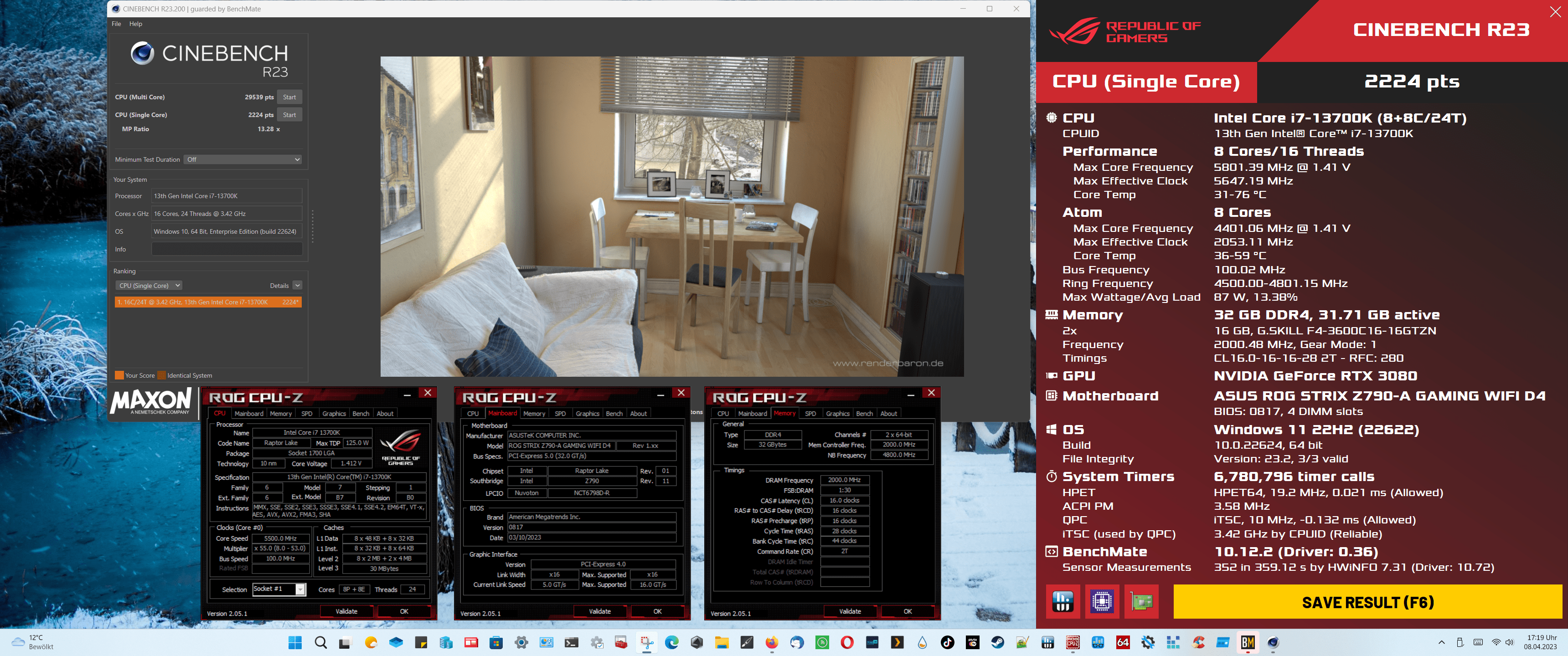Click SAVE RESULT (F6) button

click(x=1368, y=602)
